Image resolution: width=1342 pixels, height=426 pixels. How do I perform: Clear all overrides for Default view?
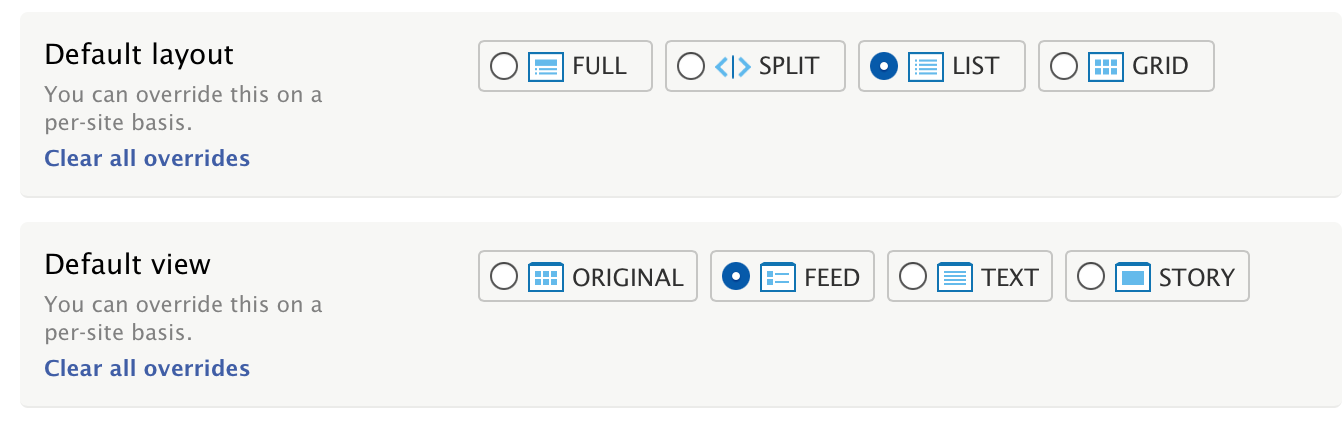coord(147,368)
